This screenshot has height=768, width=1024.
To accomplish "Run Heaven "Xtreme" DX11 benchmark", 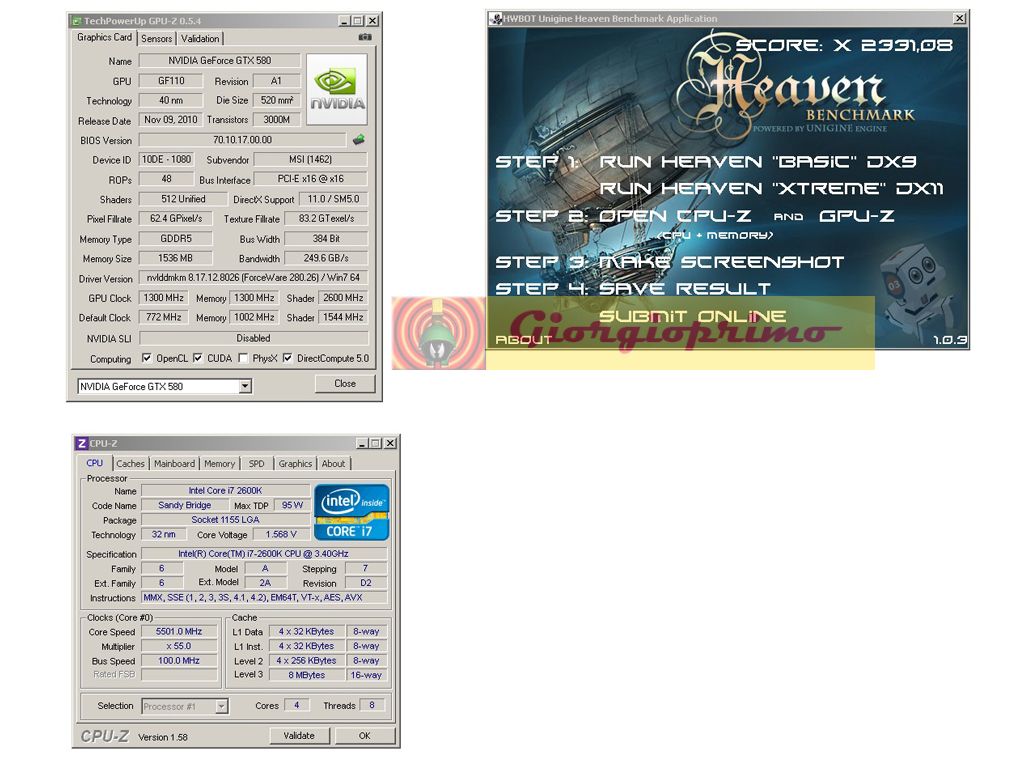I will pos(771,189).
